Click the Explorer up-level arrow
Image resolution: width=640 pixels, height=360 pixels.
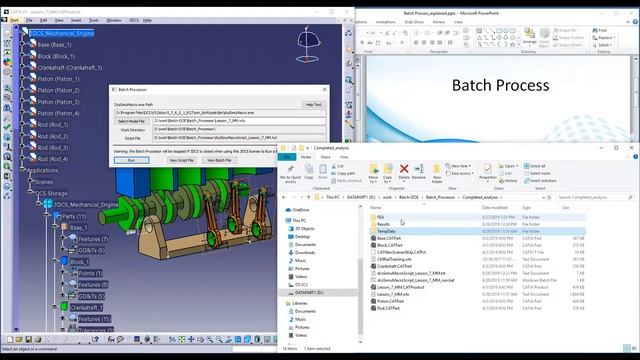tap(308, 197)
